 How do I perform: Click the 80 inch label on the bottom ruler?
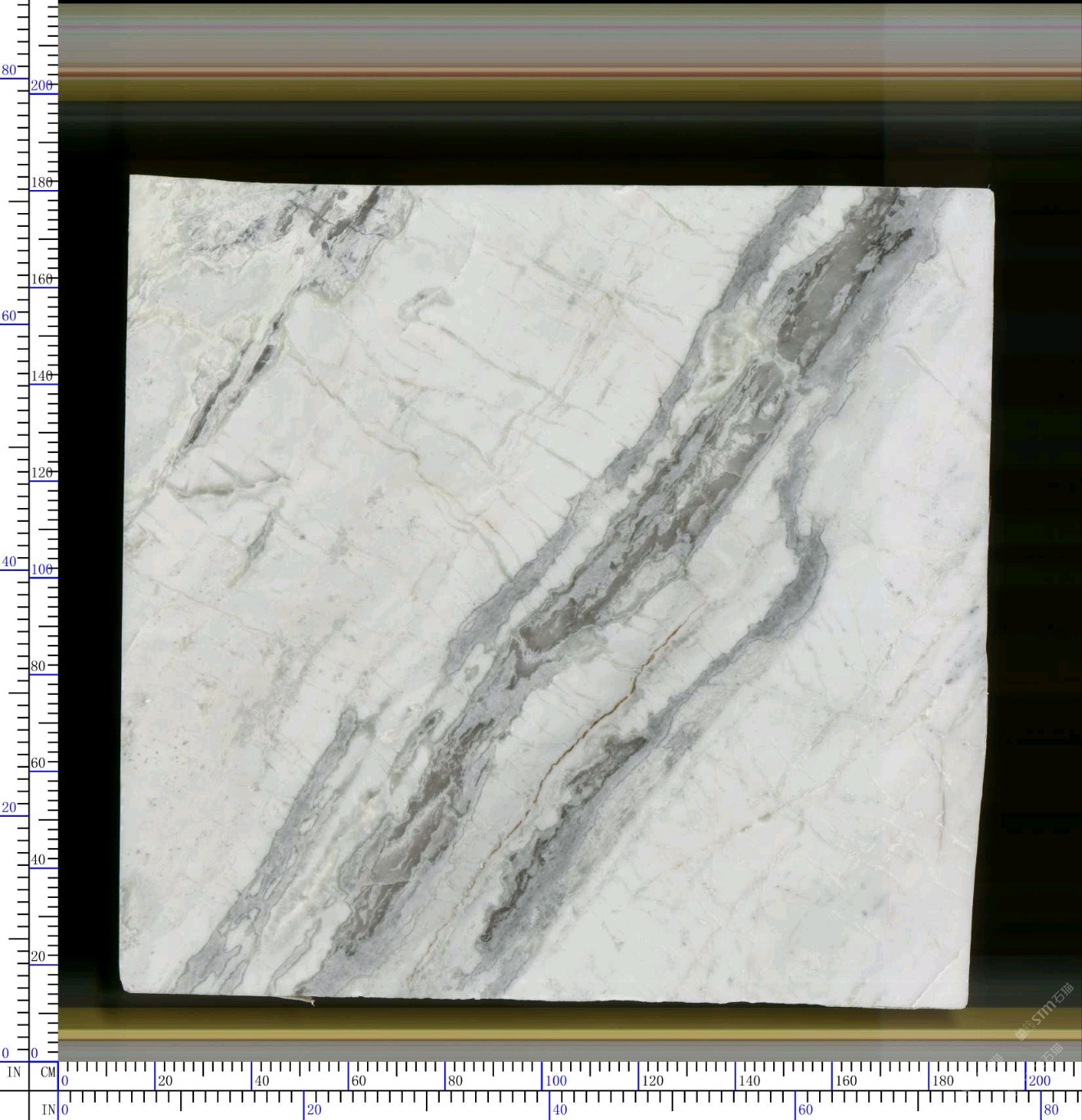(1051, 1110)
